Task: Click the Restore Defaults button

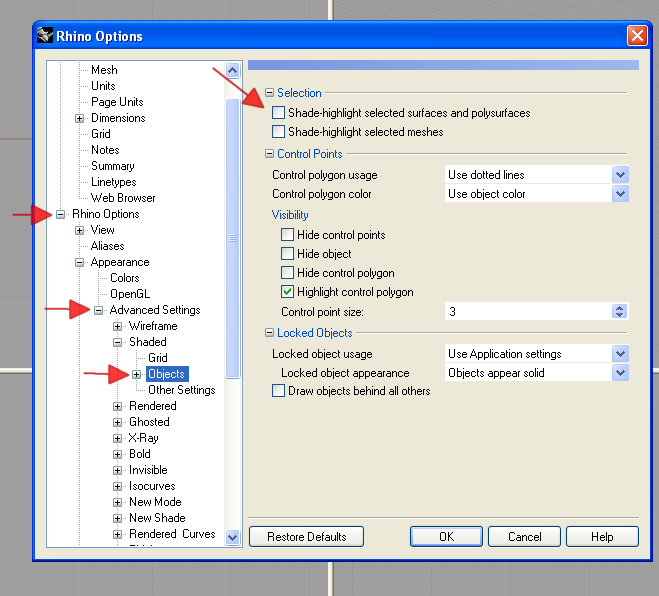Action: click(x=306, y=537)
